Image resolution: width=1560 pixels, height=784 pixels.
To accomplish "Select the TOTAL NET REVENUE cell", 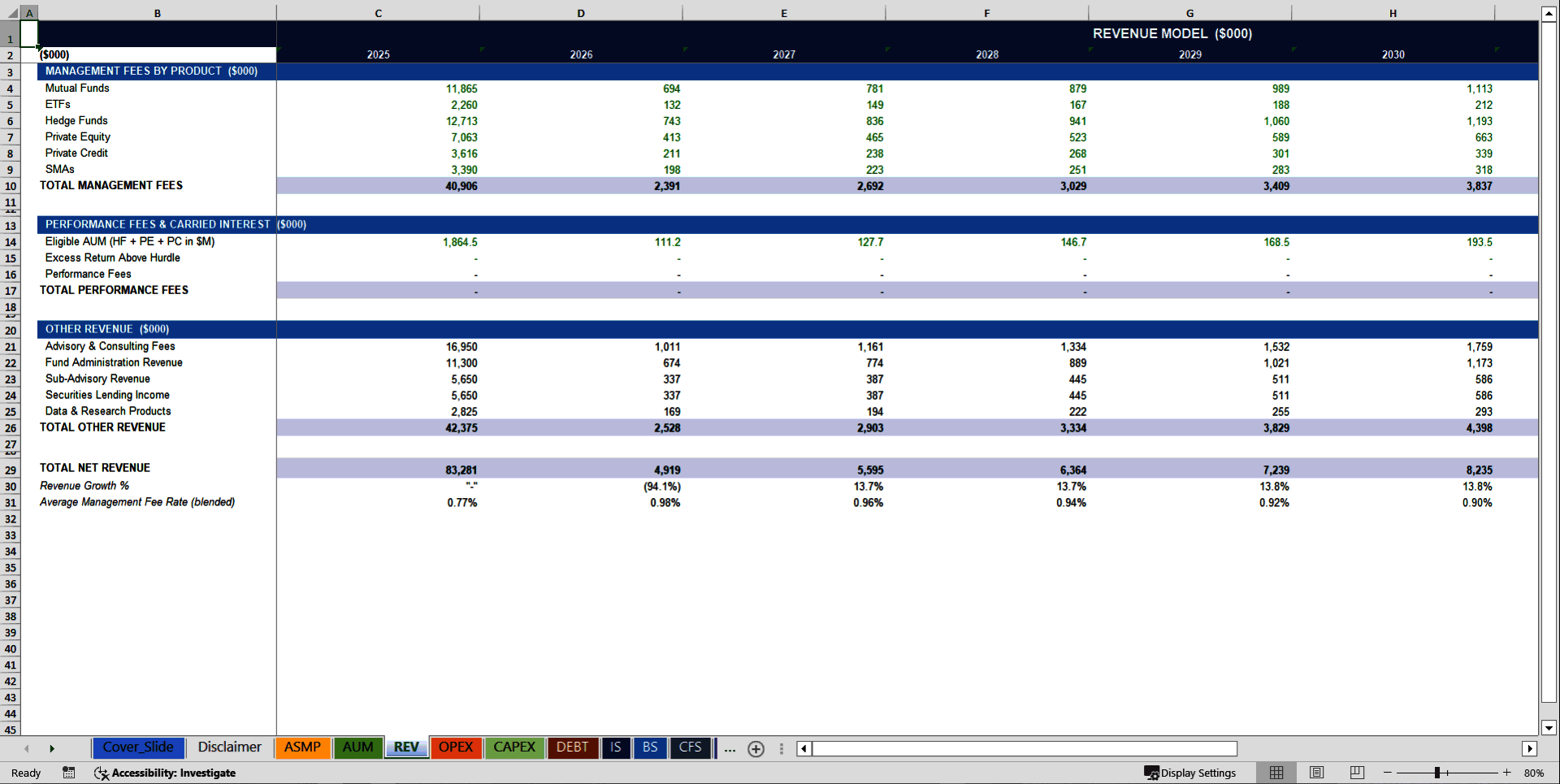I will (x=94, y=468).
